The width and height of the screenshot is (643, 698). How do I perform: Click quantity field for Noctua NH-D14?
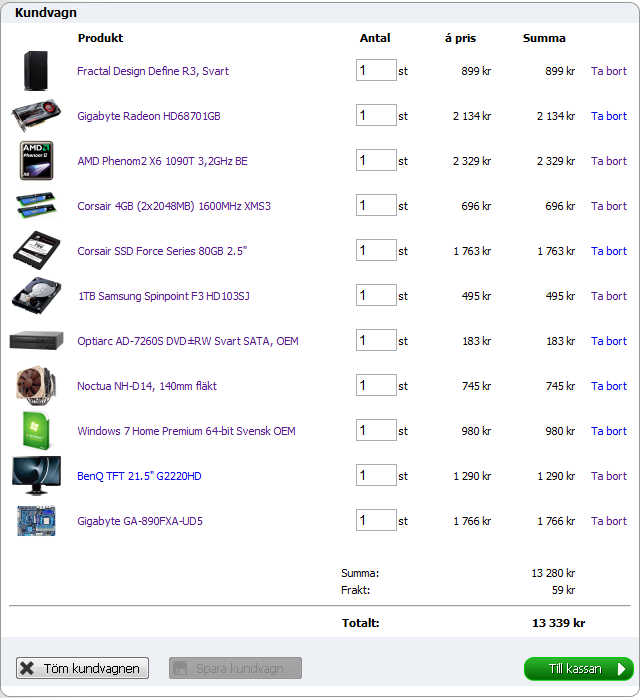coord(376,386)
